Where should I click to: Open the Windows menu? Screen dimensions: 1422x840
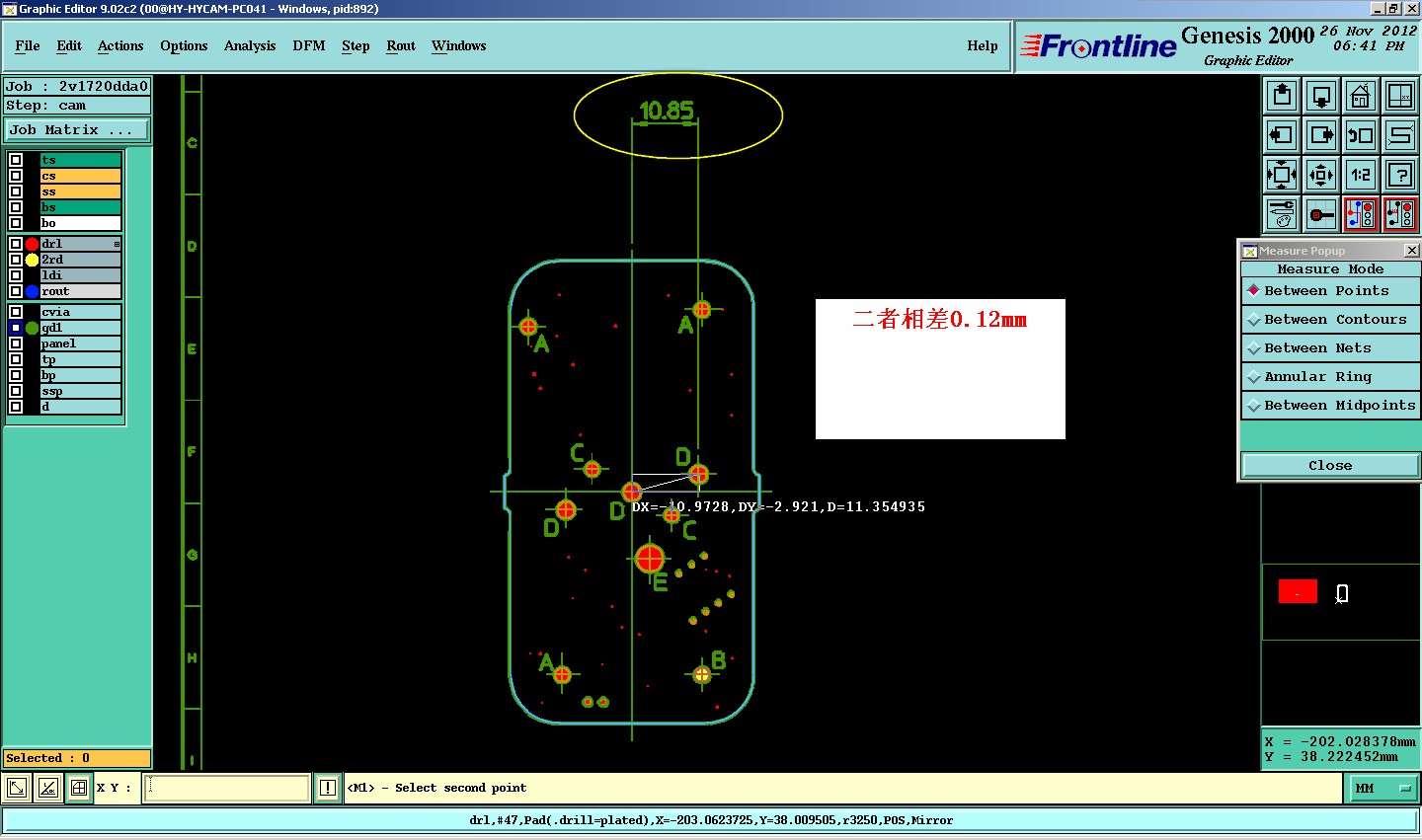[x=459, y=45]
